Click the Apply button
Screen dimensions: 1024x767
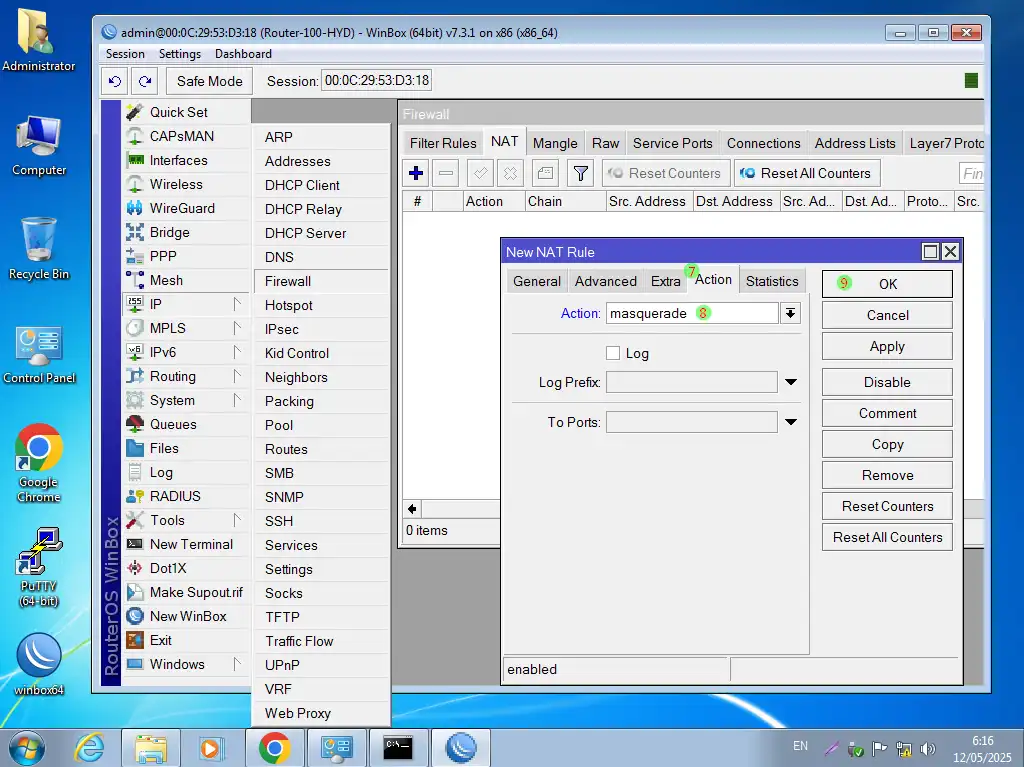coord(887,346)
